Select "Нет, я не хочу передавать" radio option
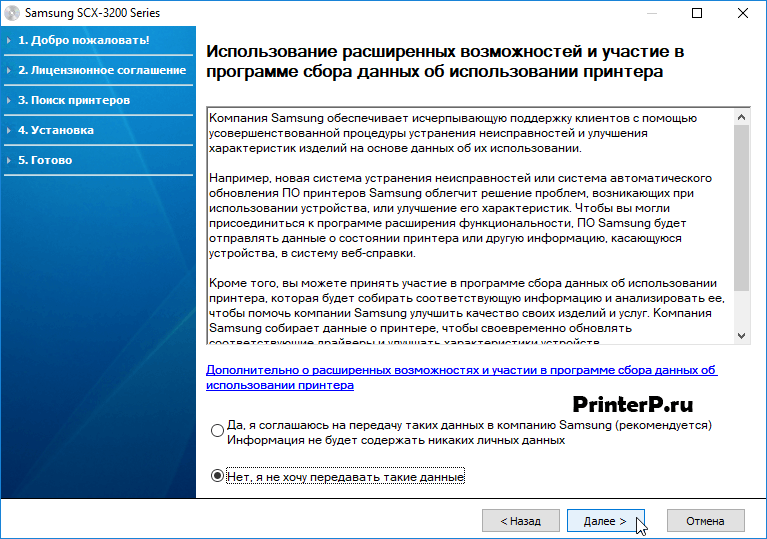Viewport: 767px width, 539px height. click(x=218, y=477)
